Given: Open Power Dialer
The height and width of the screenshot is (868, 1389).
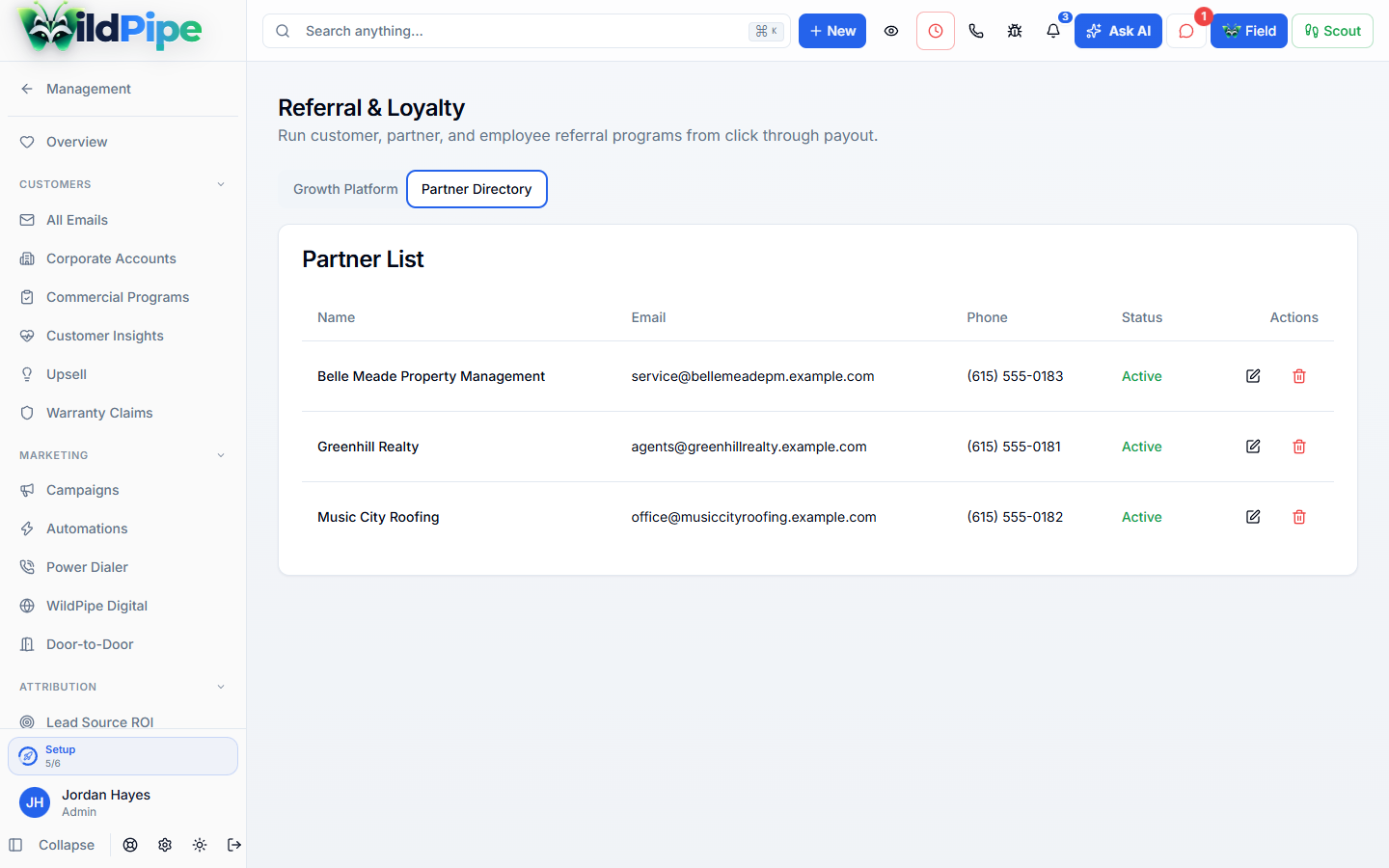Looking at the screenshot, I should point(123,567).
